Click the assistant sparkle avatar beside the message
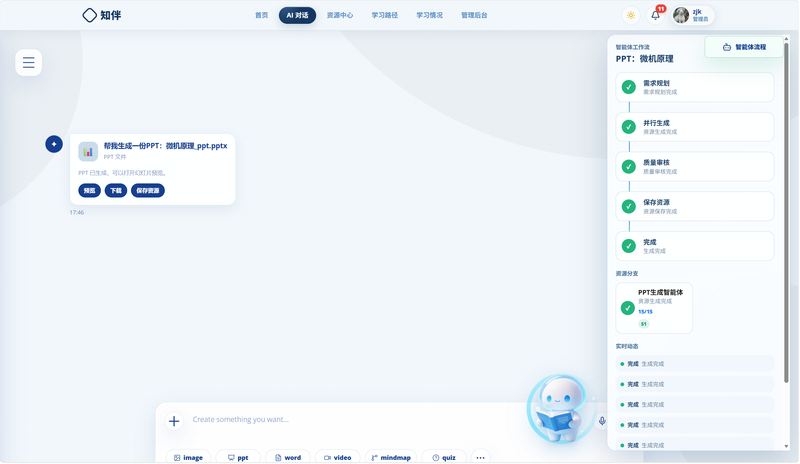This screenshot has width=800, height=464. click(x=54, y=144)
